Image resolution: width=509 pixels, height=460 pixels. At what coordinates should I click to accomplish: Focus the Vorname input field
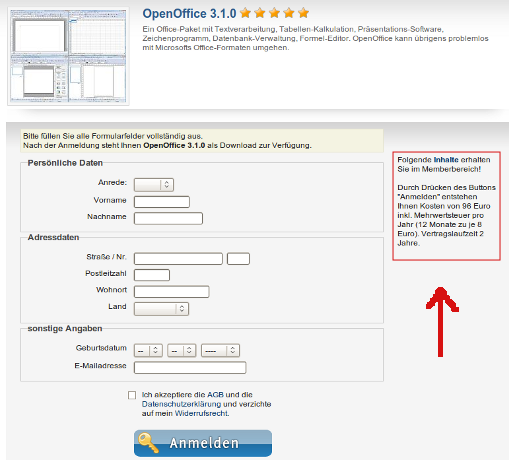(x=162, y=202)
